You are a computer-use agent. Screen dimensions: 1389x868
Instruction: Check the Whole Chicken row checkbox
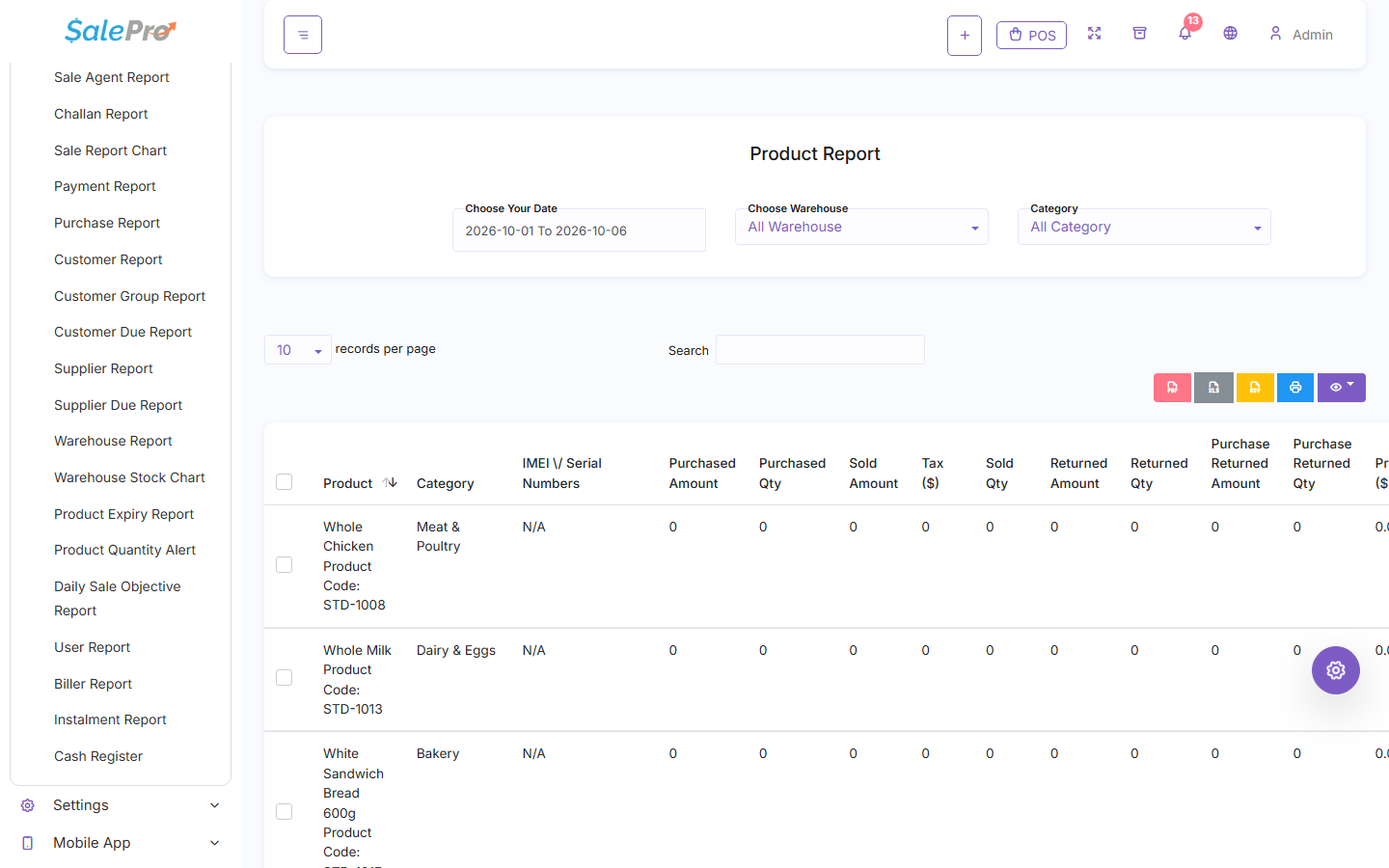[x=284, y=565]
